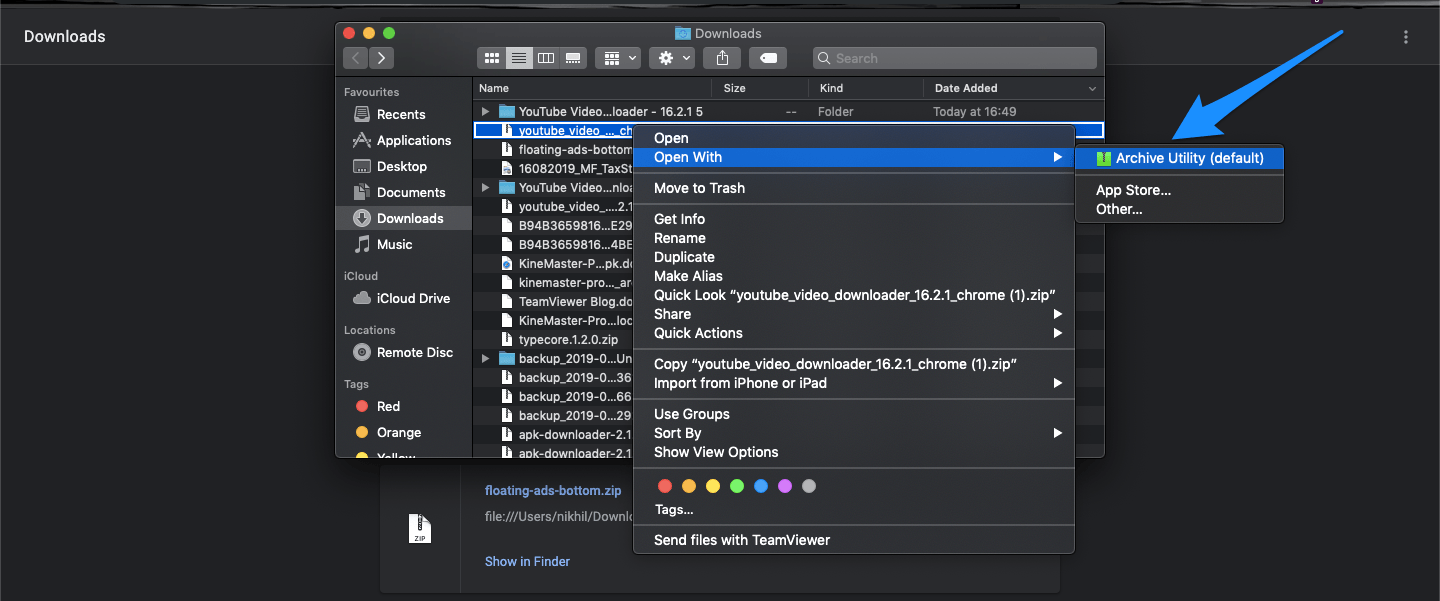Select iCloud Drive in the sidebar

409,298
